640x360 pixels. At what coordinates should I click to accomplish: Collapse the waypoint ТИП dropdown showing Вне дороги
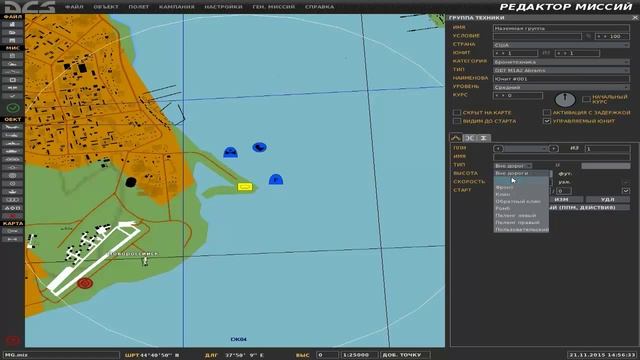click(x=513, y=166)
